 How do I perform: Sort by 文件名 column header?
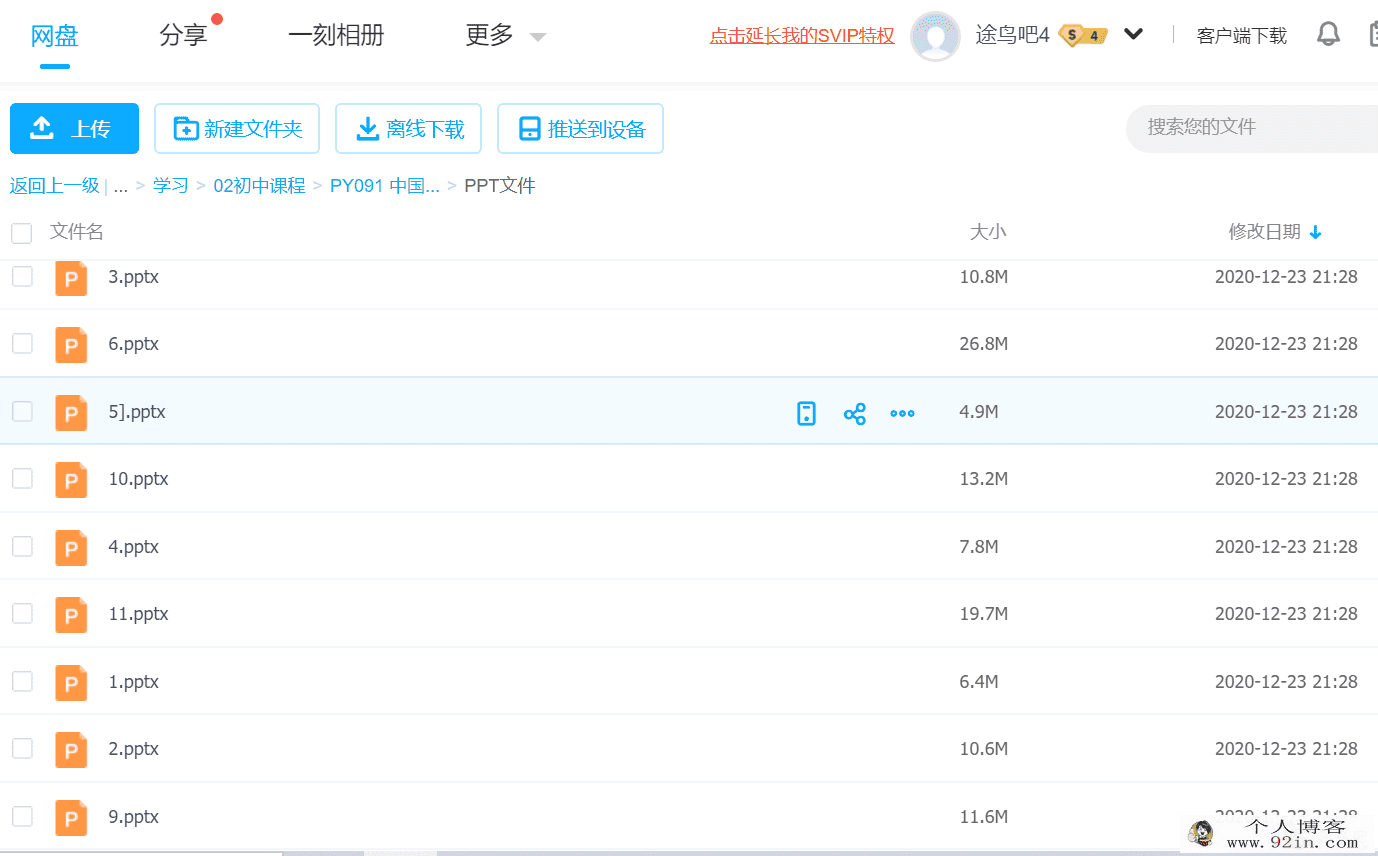[77, 232]
